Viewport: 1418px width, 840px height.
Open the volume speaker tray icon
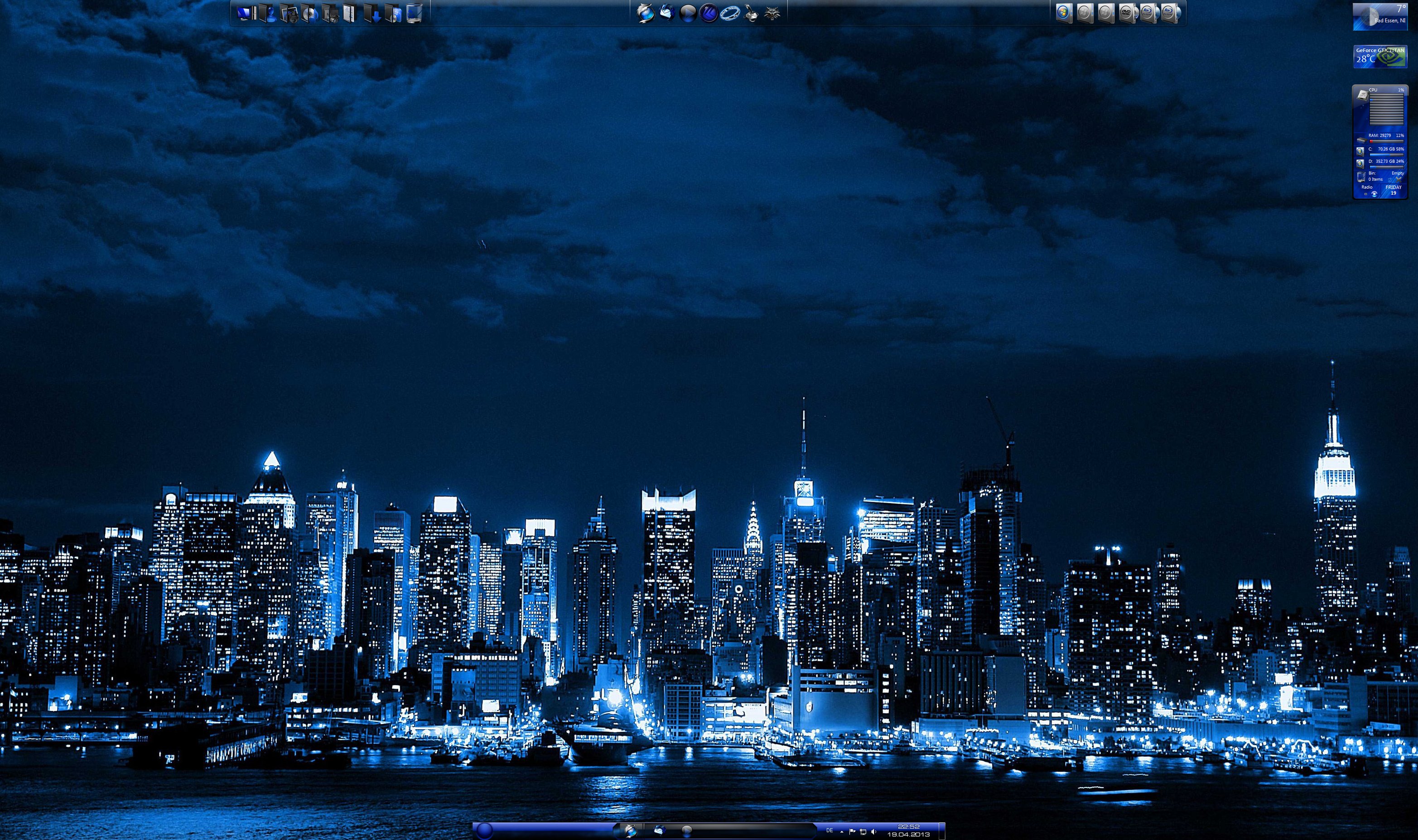pyautogui.click(x=874, y=832)
